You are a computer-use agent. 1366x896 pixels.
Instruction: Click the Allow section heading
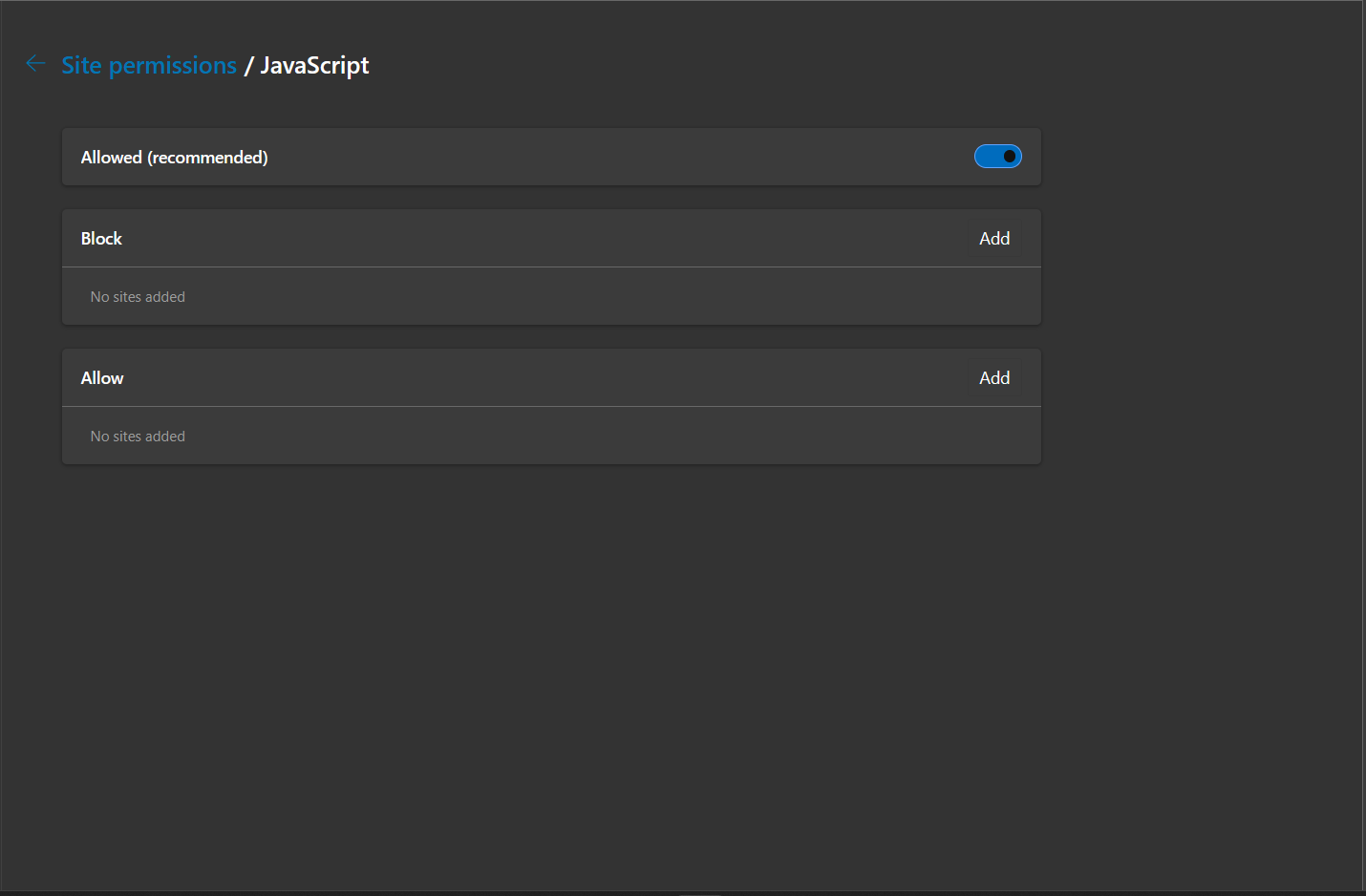[x=102, y=378]
